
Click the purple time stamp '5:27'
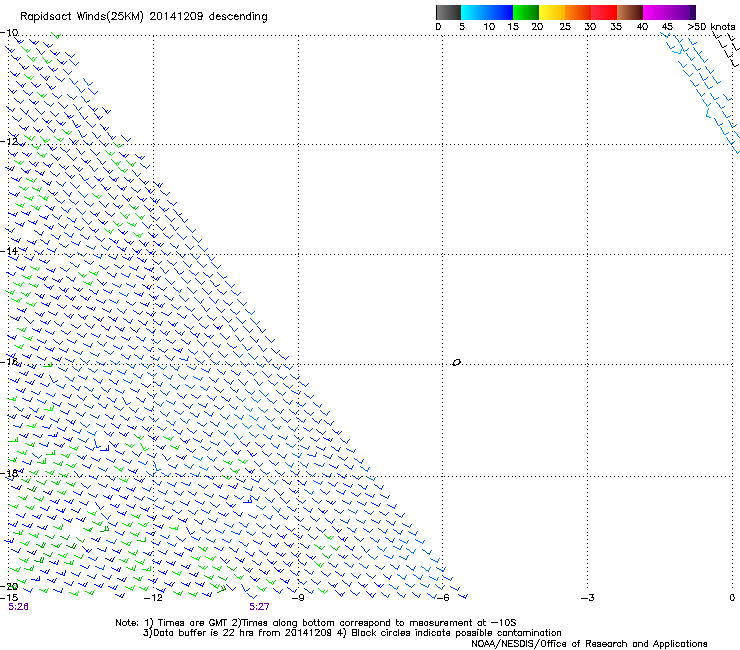pyautogui.click(x=260, y=607)
